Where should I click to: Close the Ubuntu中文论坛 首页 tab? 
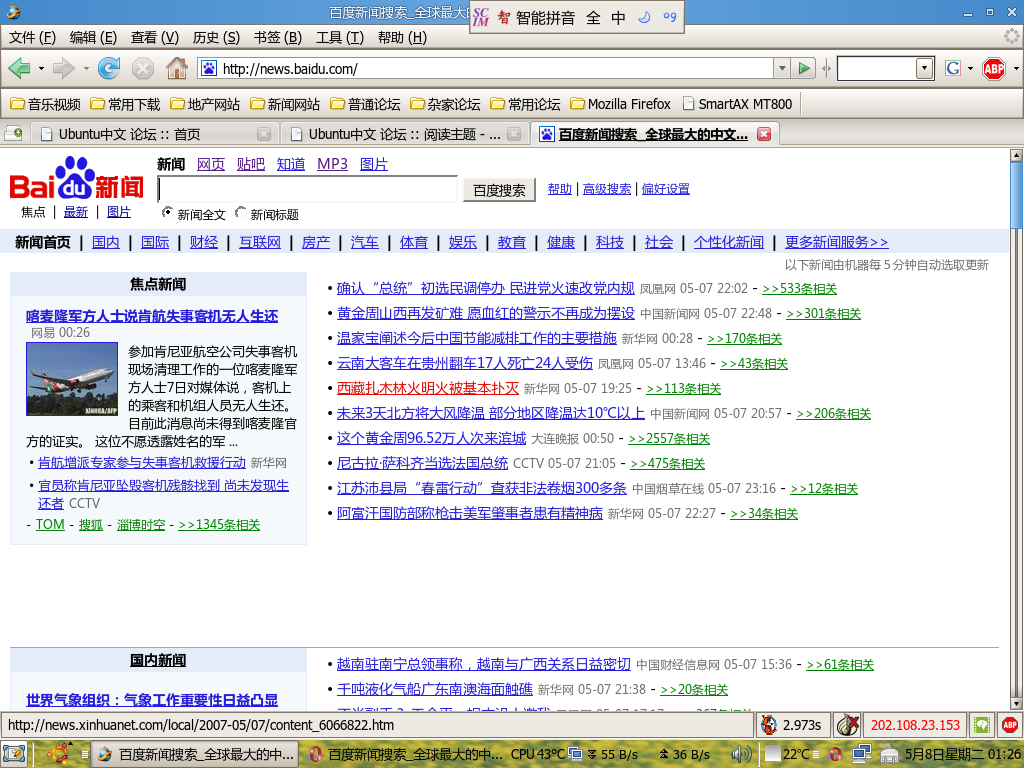(x=264, y=134)
